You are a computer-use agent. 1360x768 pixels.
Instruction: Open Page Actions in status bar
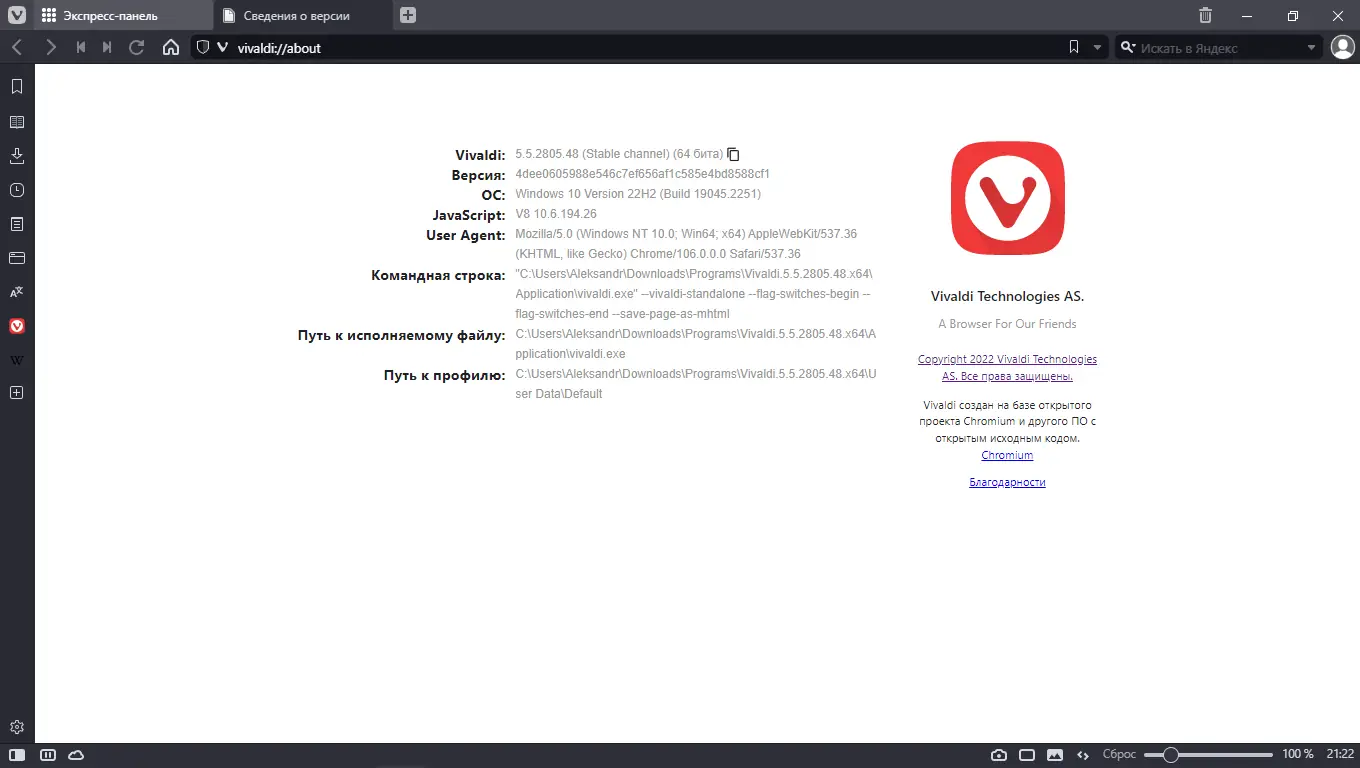1082,754
